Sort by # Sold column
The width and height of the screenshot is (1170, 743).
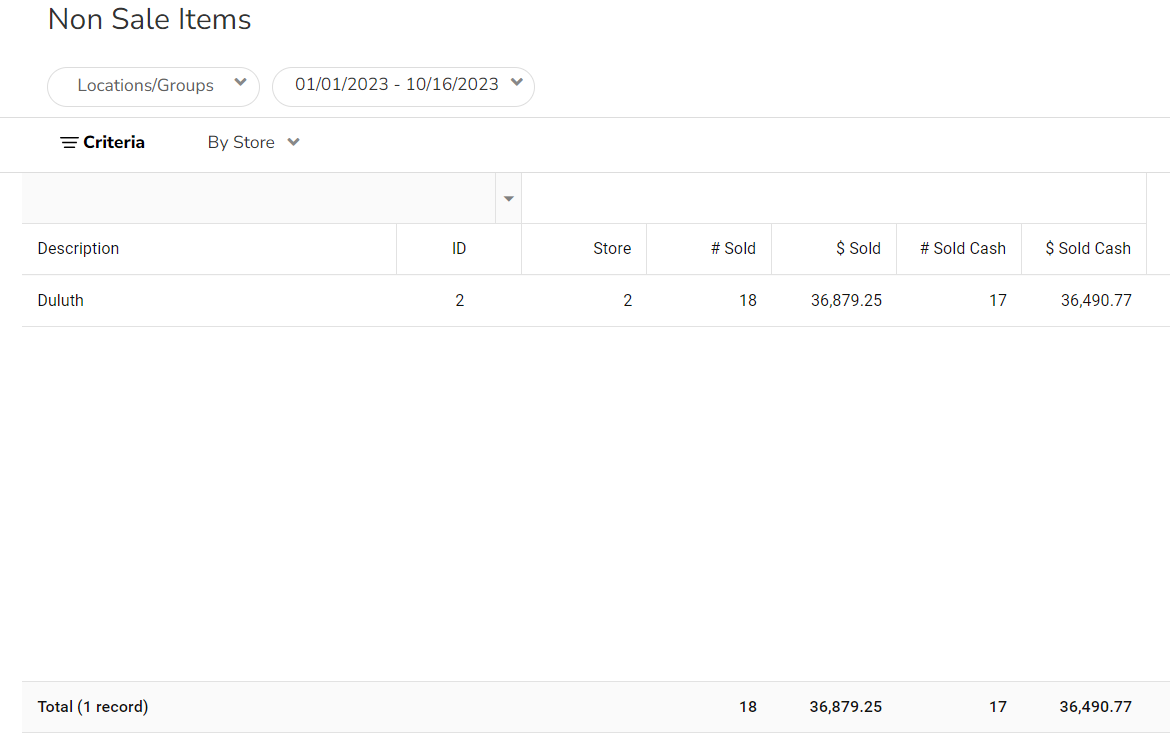point(733,249)
